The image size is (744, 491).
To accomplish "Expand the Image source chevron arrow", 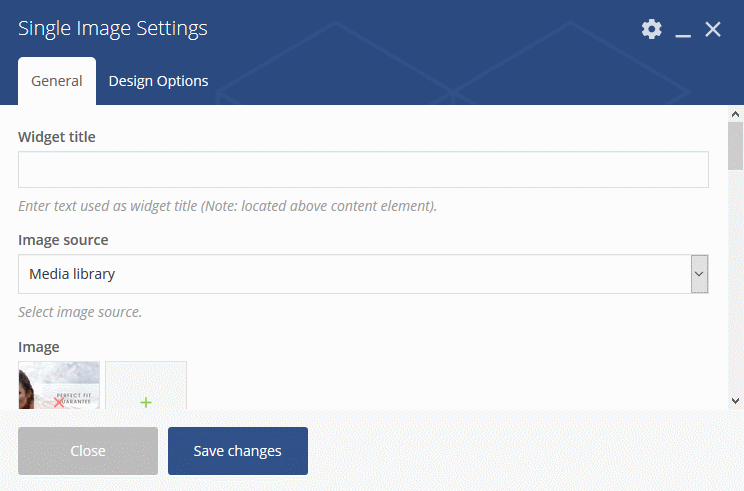I will [699, 274].
